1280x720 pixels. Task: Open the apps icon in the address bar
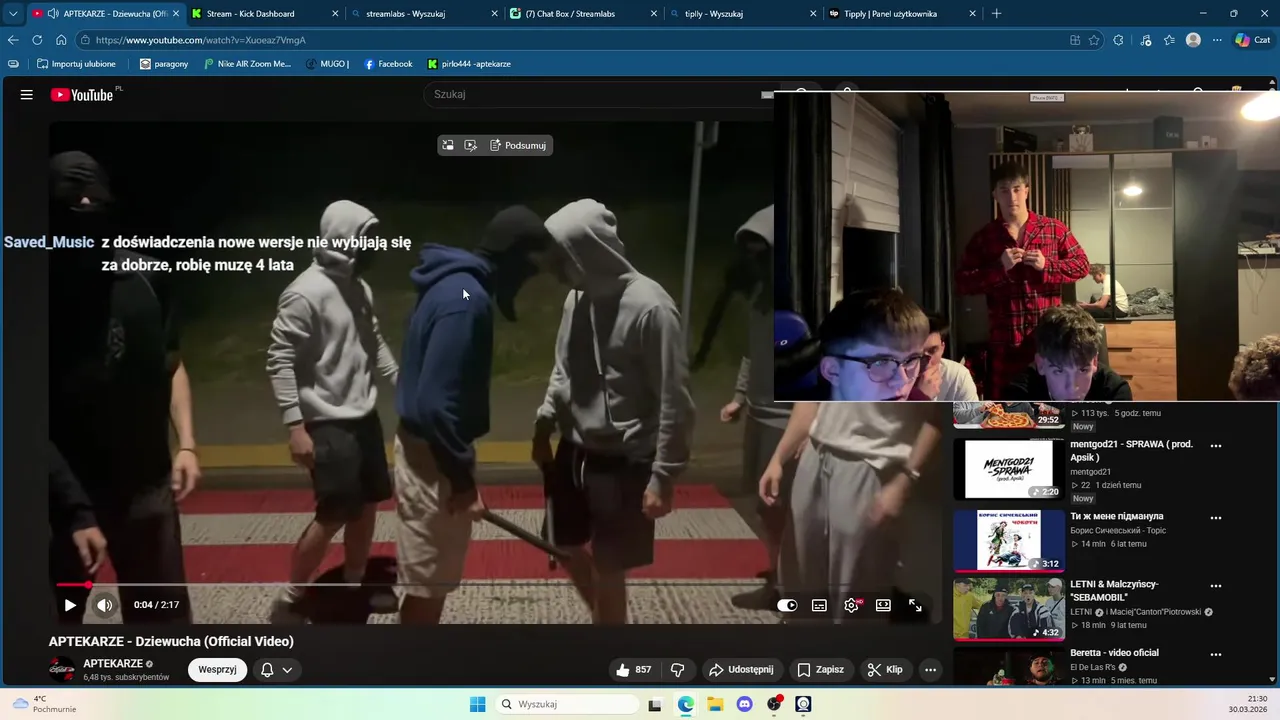click(x=1075, y=40)
